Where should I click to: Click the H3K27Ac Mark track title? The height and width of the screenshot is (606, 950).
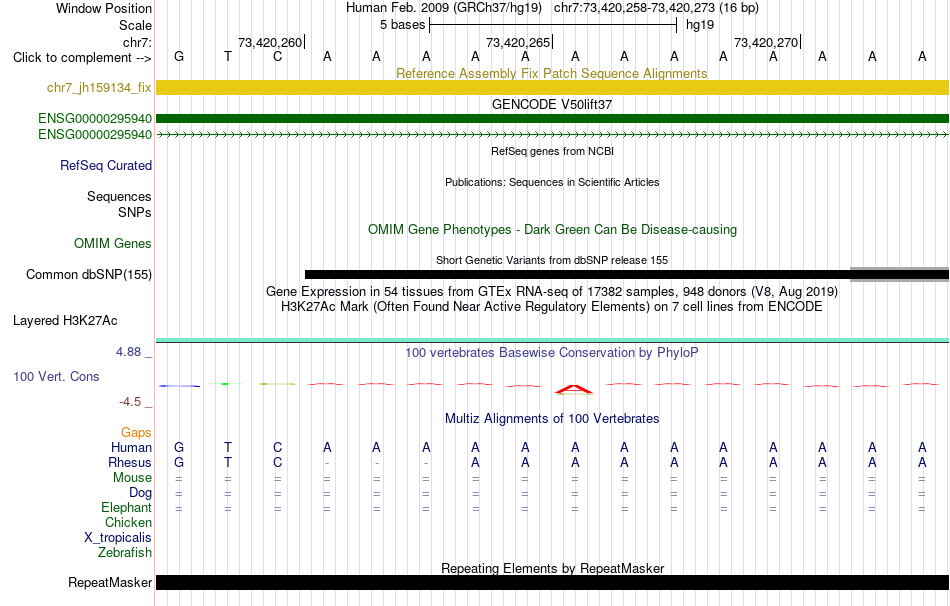click(x=551, y=307)
